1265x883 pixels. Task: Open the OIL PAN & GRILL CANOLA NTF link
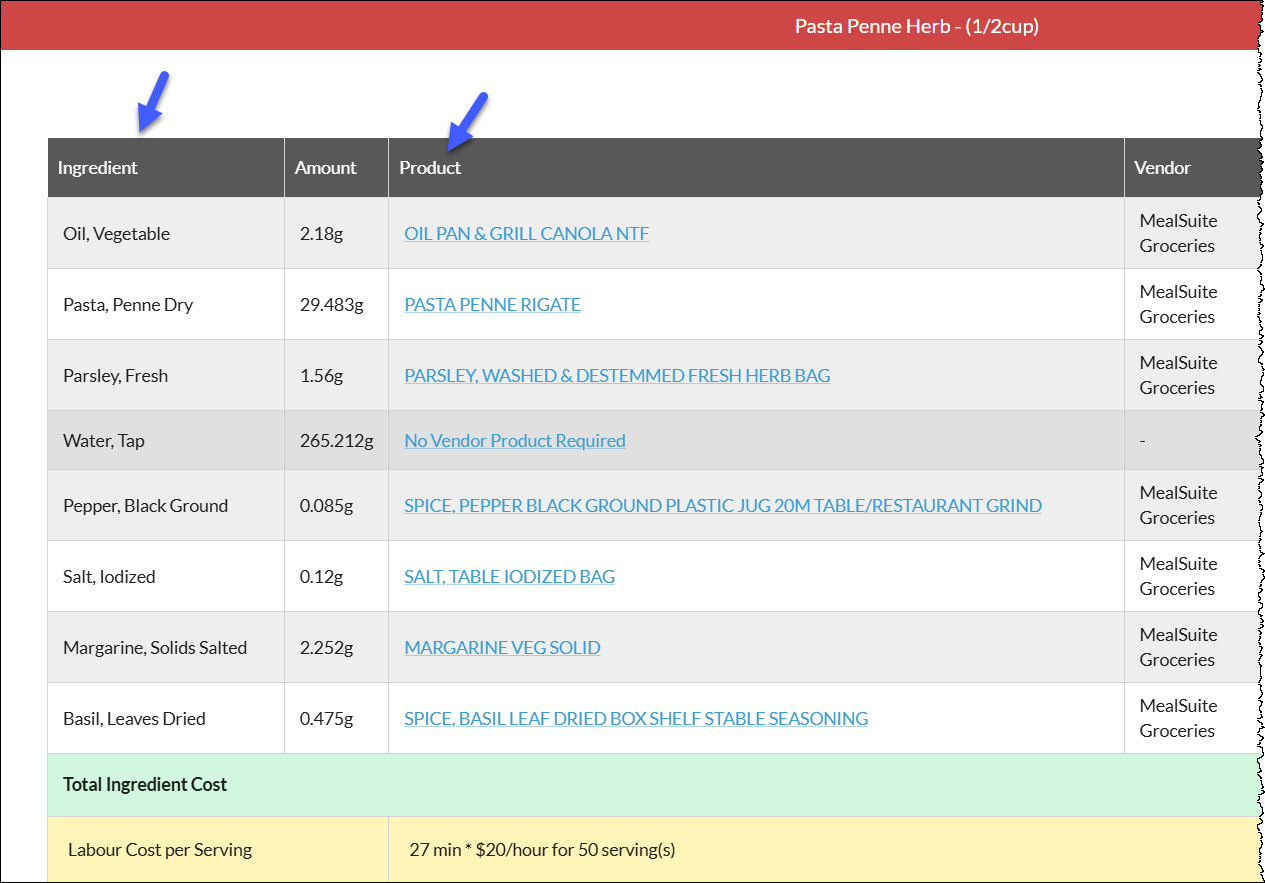[x=526, y=233]
